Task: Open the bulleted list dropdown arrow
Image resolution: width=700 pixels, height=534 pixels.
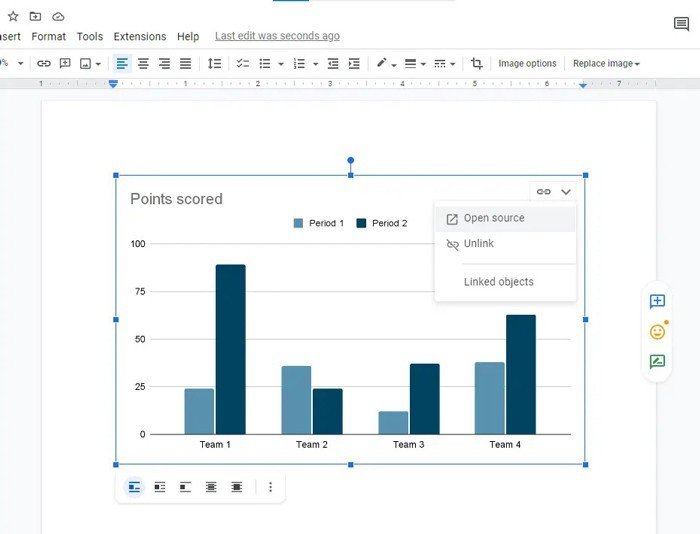Action: [281, 63]
